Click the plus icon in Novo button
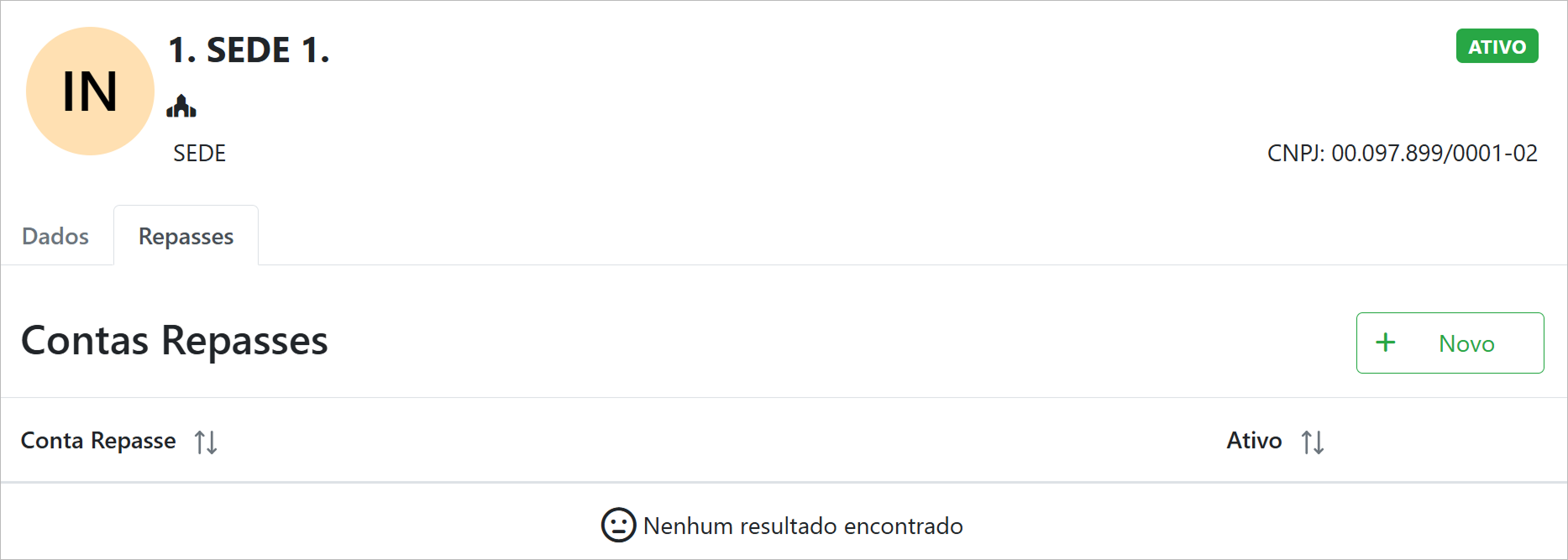Viewport: 1568px width, 560px height. [x=1386, y=343]
